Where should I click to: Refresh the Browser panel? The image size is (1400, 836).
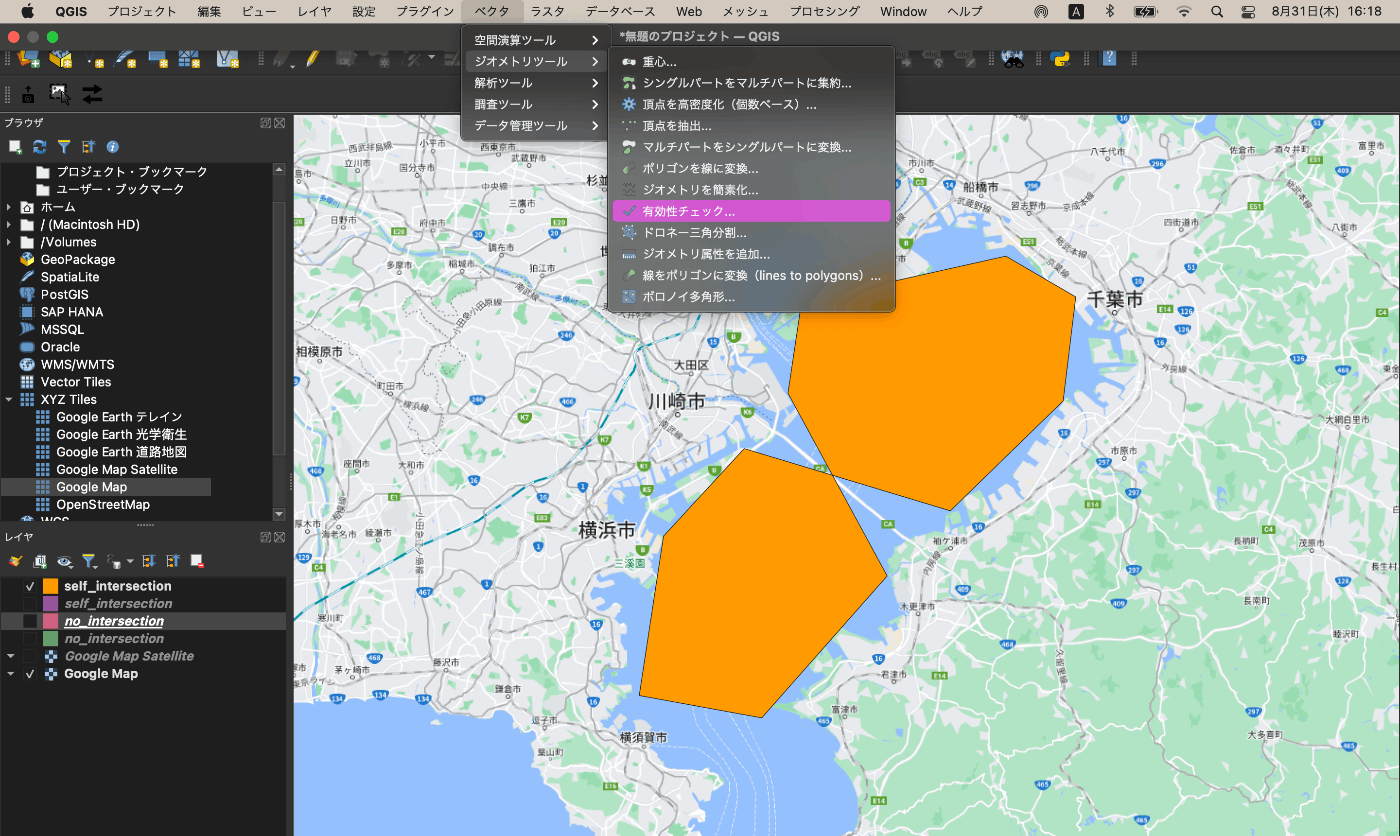40,147
